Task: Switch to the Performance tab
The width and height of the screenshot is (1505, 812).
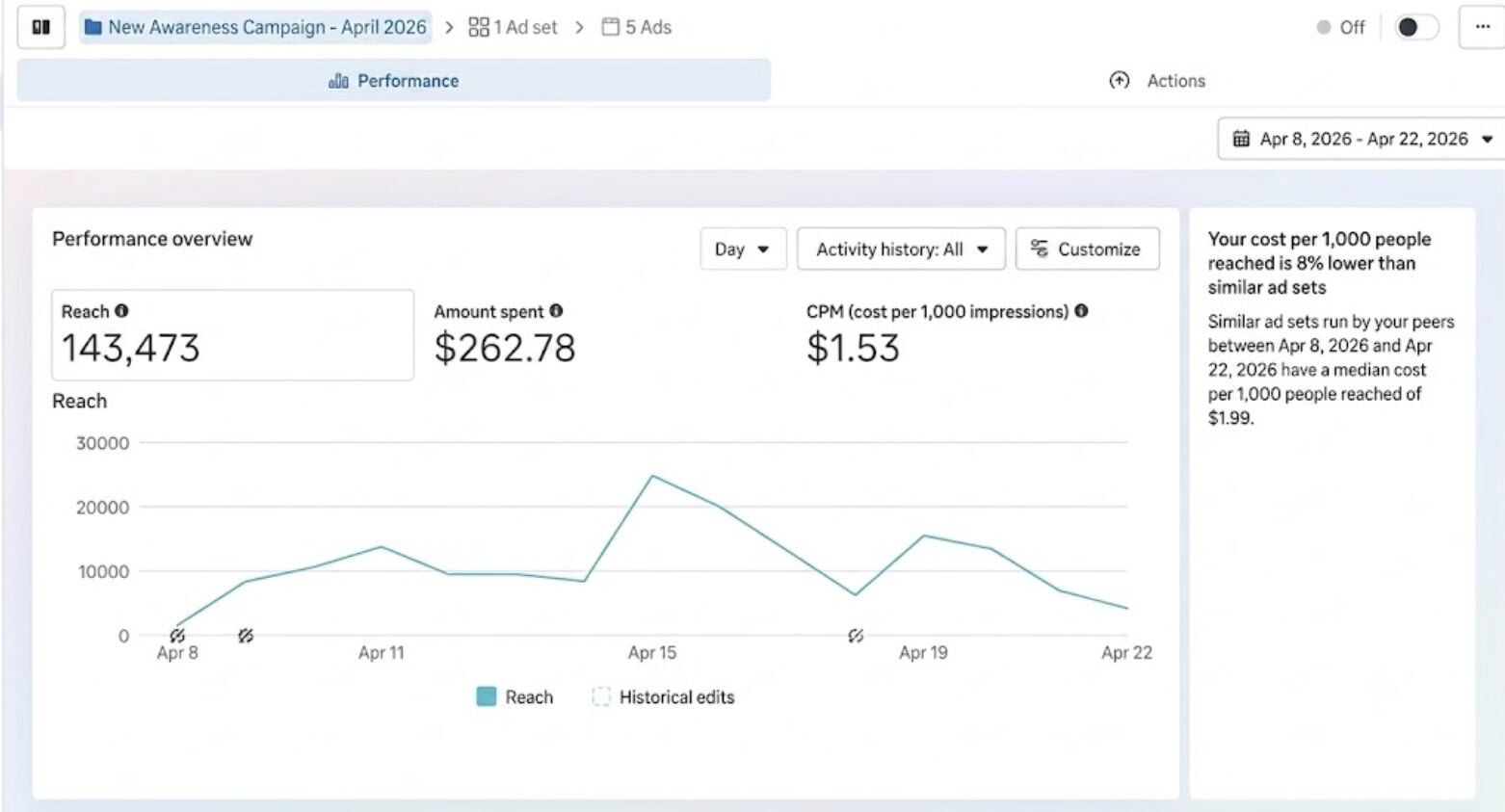Action: click(393, 81)
